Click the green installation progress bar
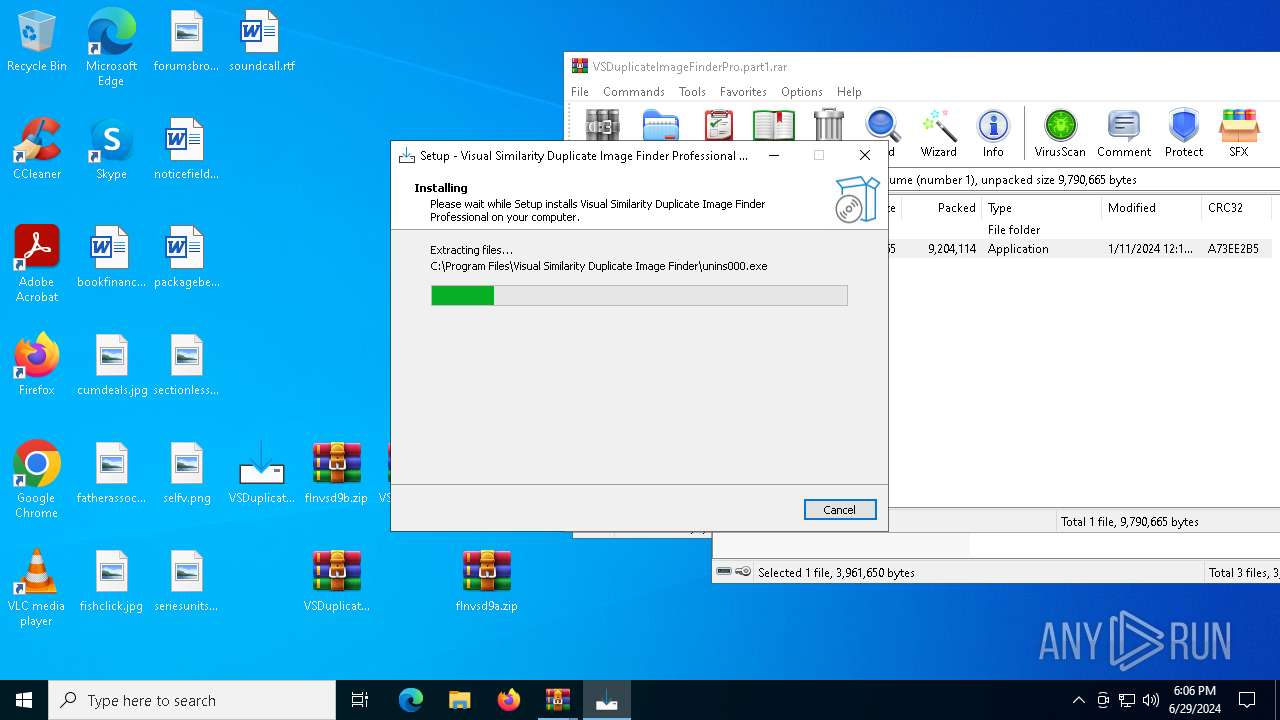This screenshot has height=720, width=1280. (639, 295)
